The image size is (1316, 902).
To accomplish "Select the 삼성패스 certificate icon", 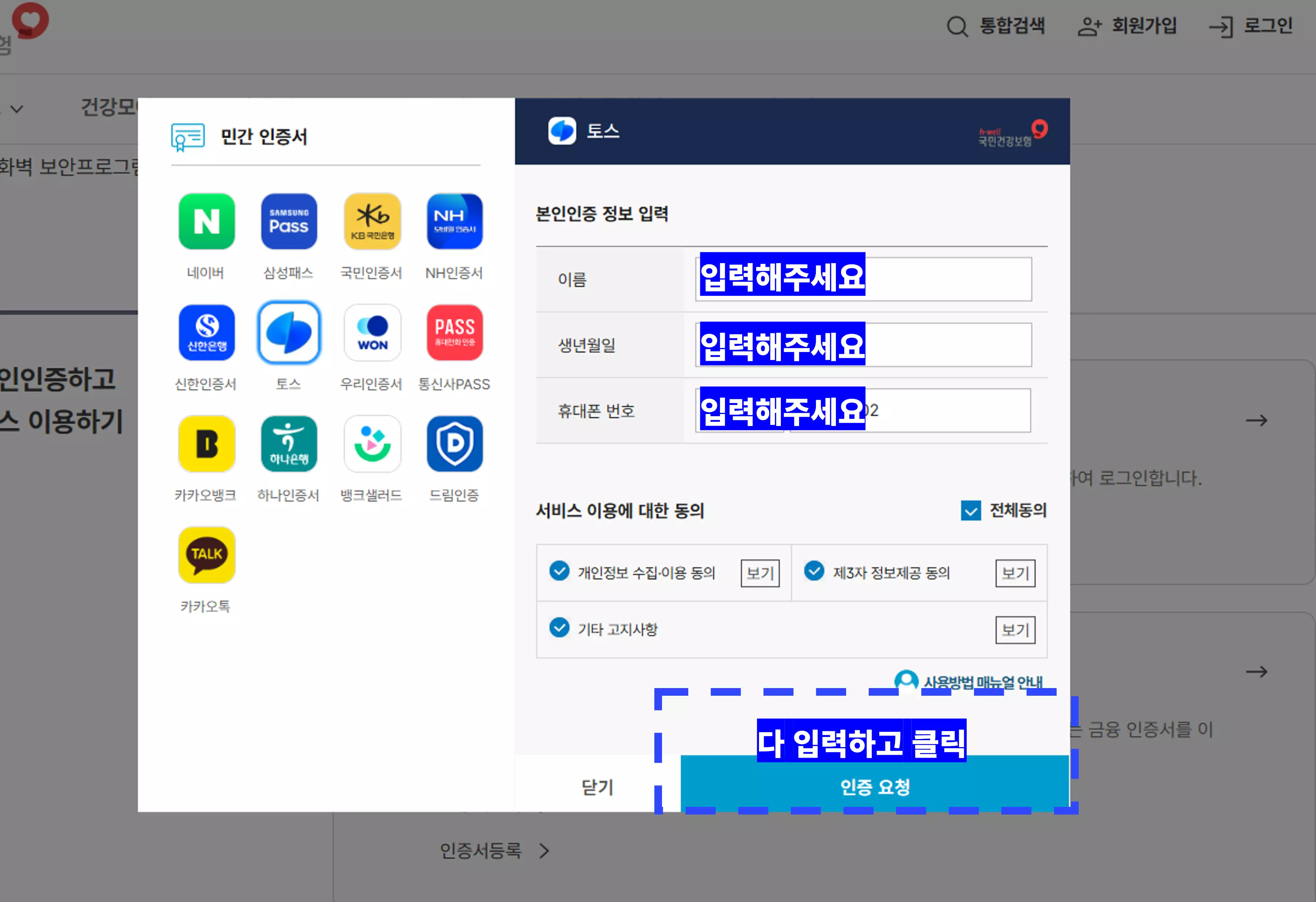I will point(289,222).
